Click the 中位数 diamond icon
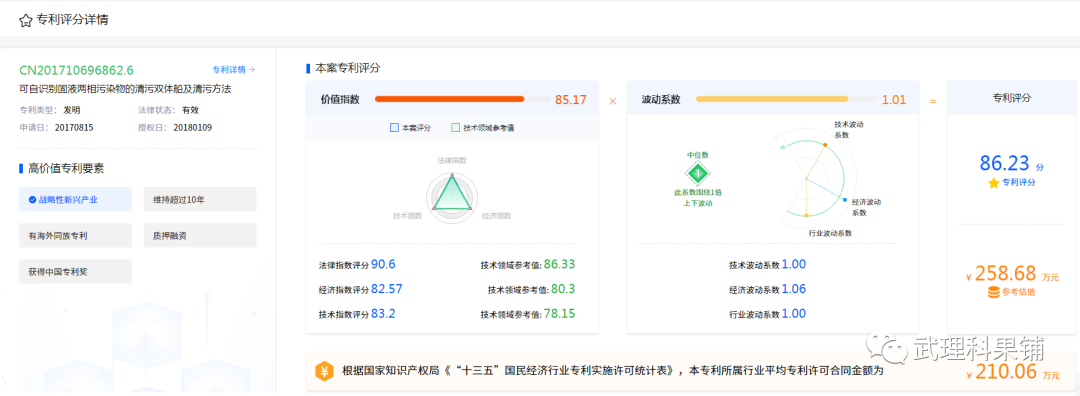 click(698, 174)
